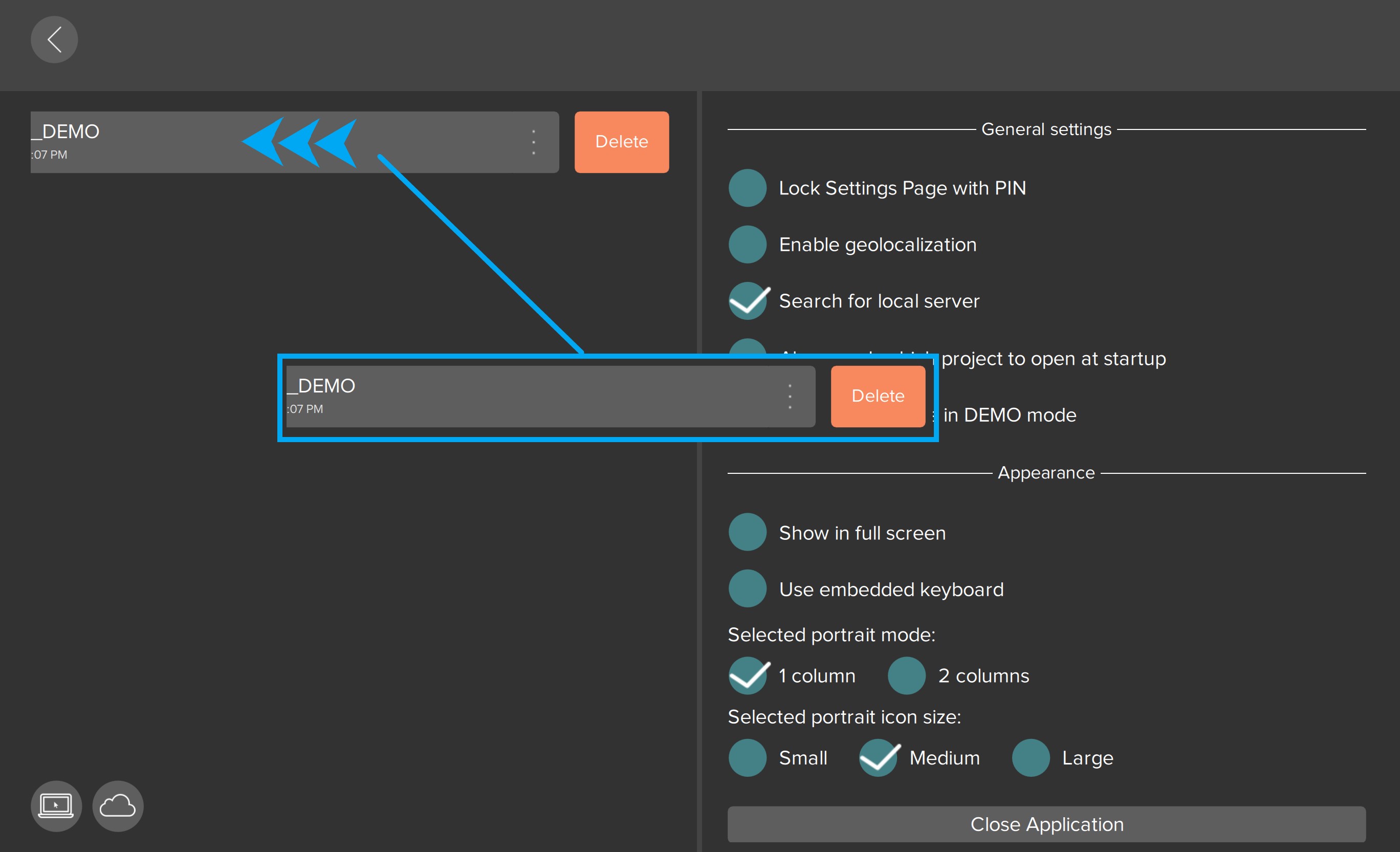Choose Small portrait icon size
This screenshot has width=1400, height=852.
click(x=747, y=758)
